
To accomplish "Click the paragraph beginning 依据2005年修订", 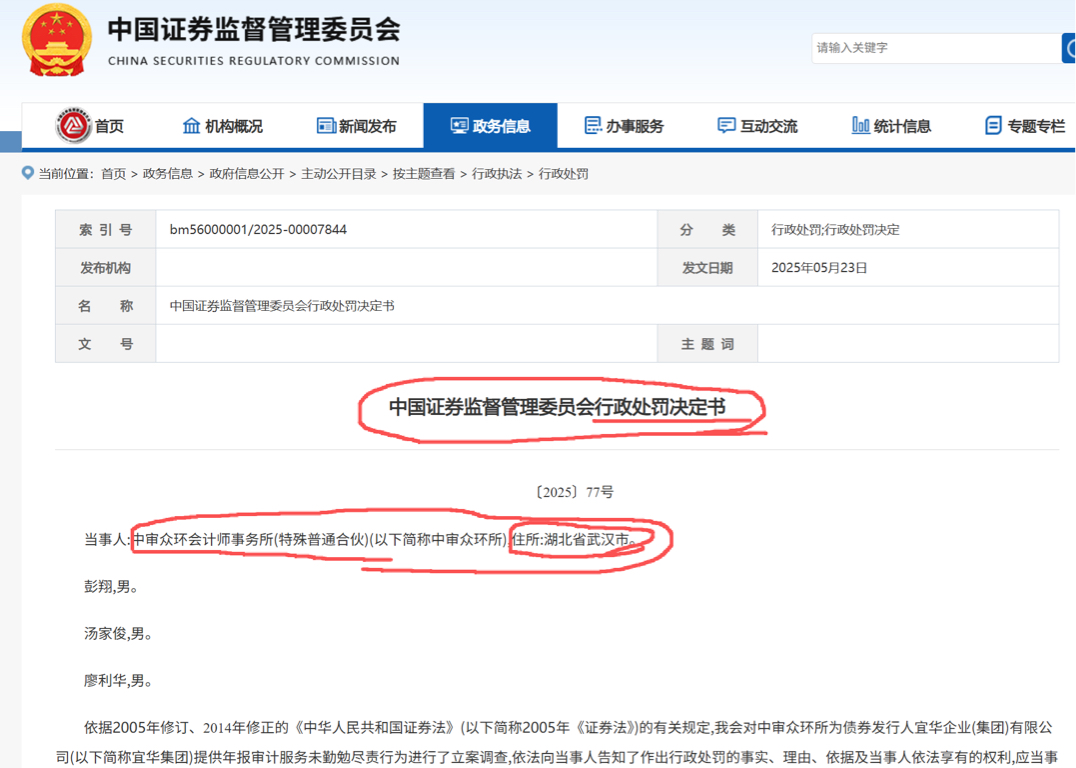I will point(557,743).
